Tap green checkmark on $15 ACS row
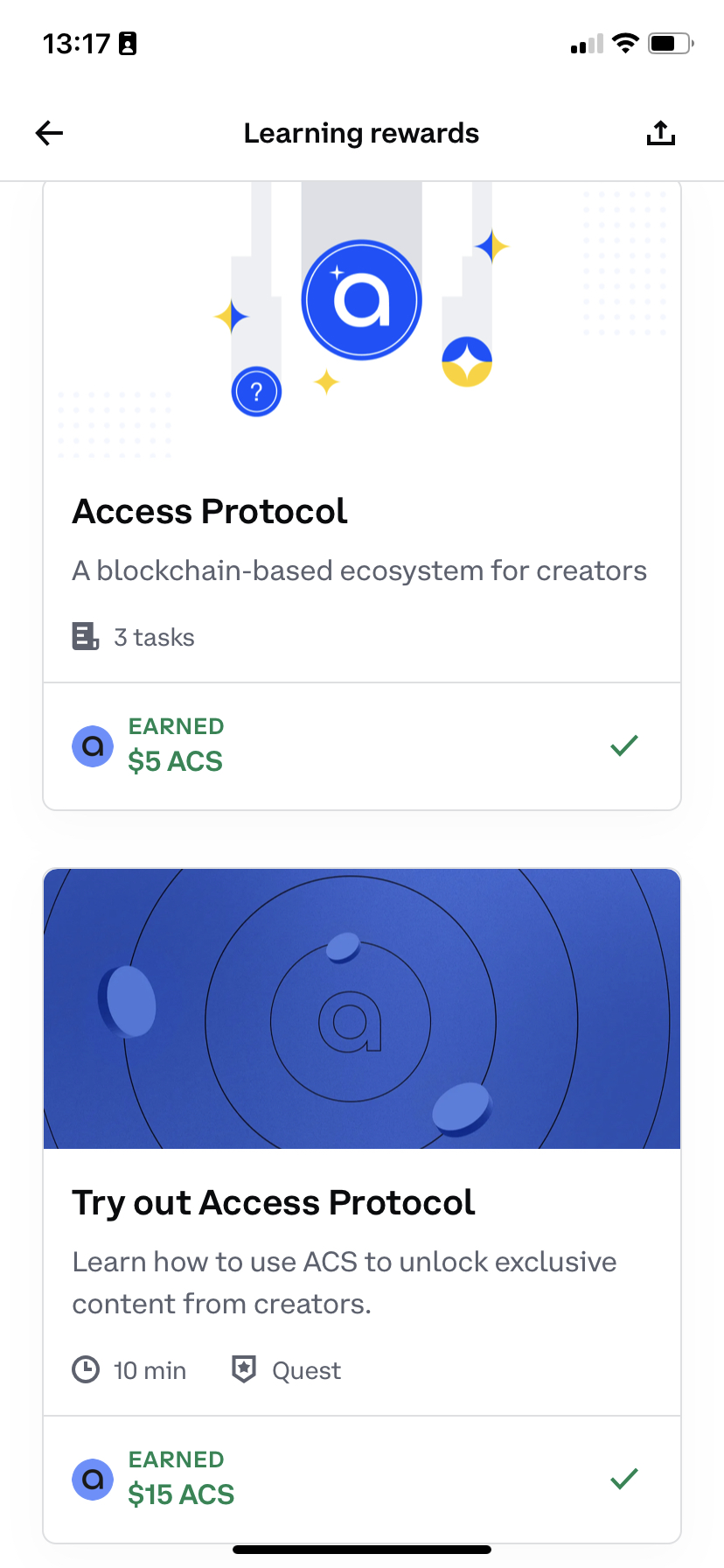Screen dimensions: 724x1568 click(x=624, y=1479)
